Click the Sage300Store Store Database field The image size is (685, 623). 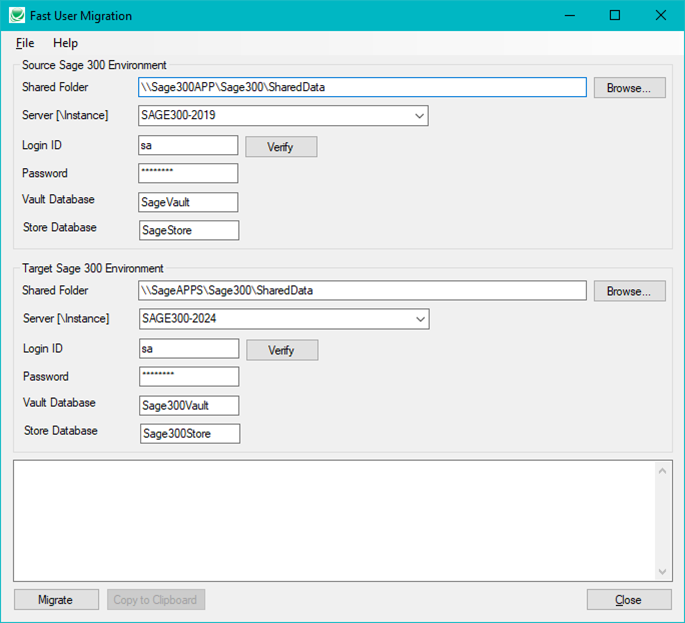point(190,434)
